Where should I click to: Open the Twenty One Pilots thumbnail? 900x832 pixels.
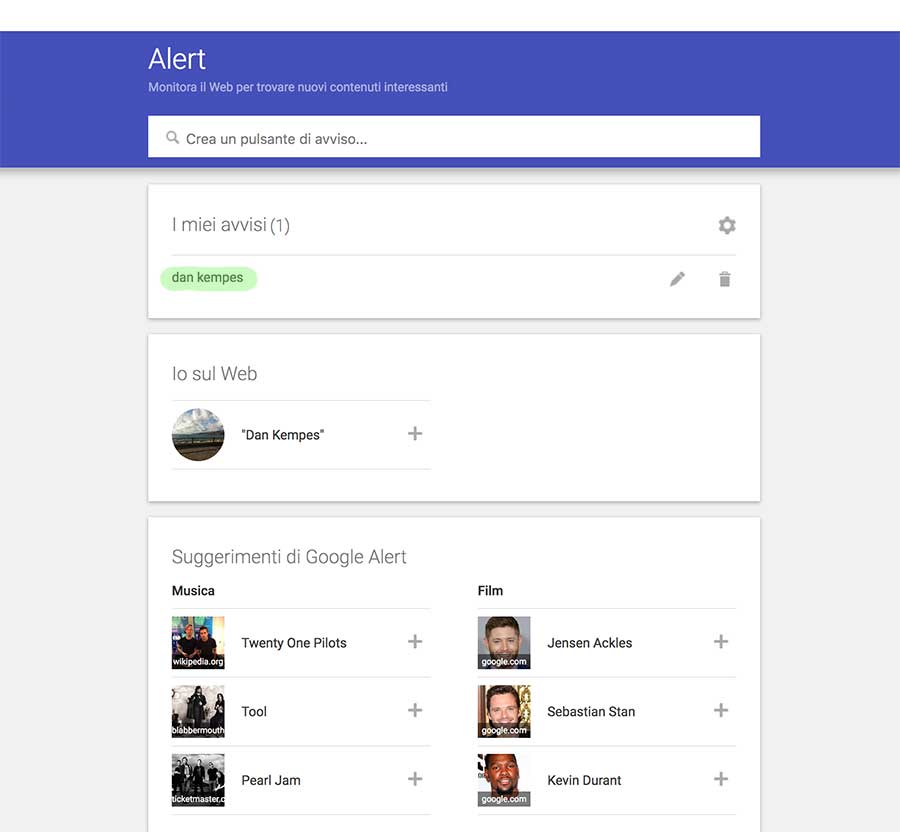pos(198,643)
